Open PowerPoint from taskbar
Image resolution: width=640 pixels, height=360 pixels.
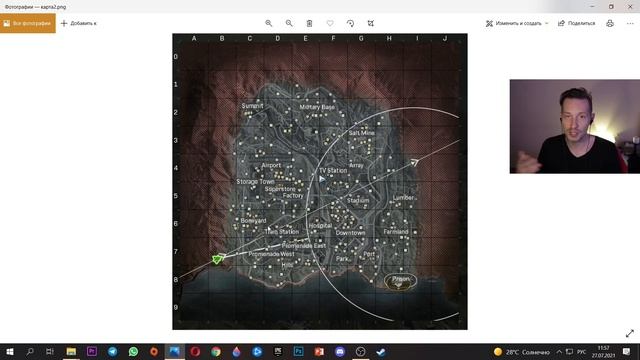[319, 351]
